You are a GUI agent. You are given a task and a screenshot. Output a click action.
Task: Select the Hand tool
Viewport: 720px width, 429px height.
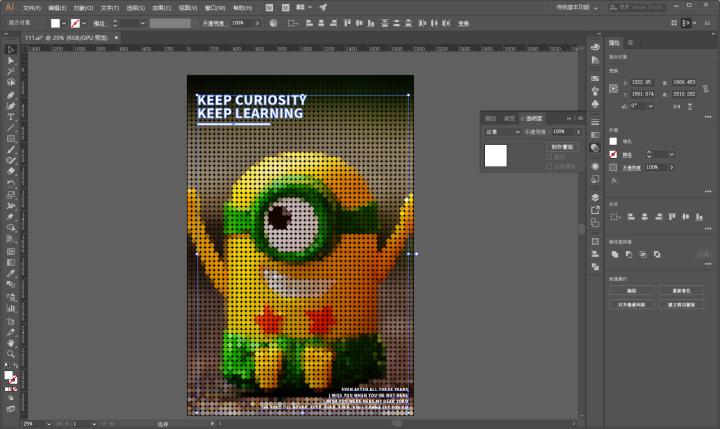(11, 341)
